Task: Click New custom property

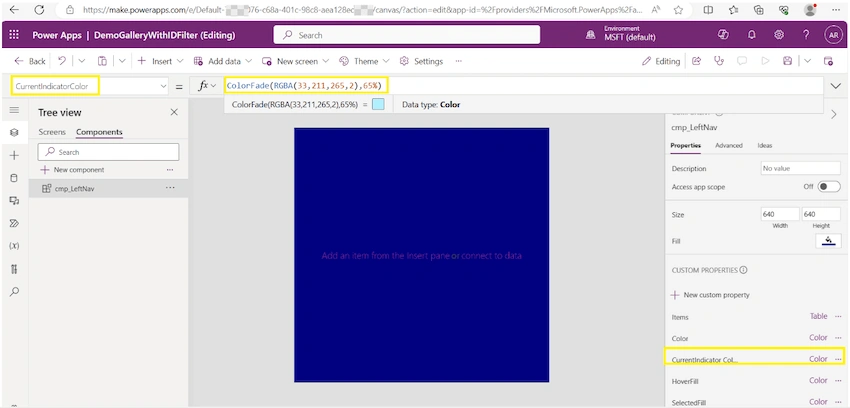Action: click(x=711, y=295)
